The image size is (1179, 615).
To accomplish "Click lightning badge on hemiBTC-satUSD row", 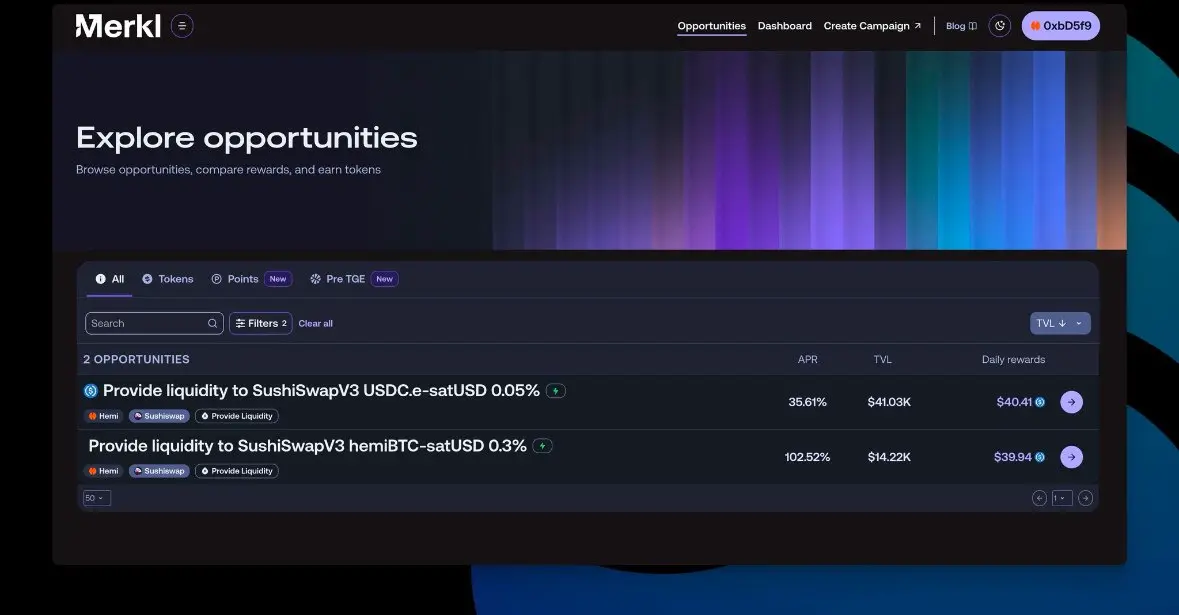I will pyautogui.click(x=542, y=446).
